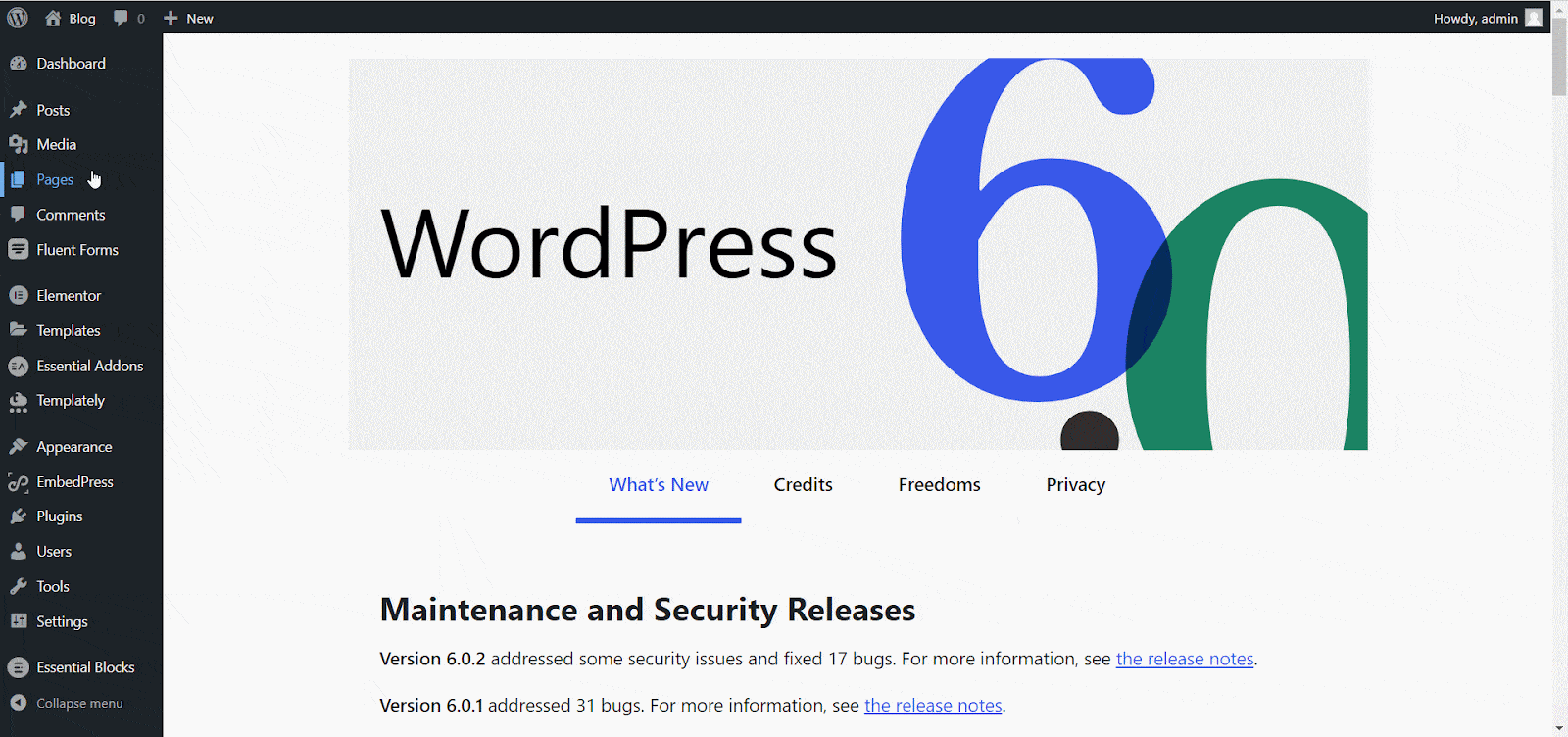Click the Tools wrench icon

(x=18, y=586)
